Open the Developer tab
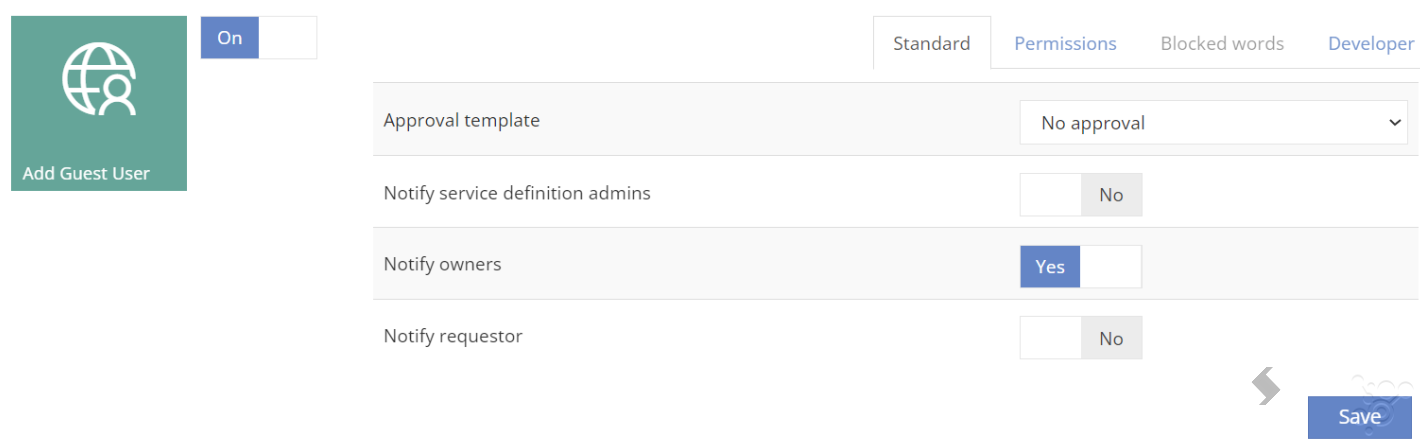 (1371, 43)
